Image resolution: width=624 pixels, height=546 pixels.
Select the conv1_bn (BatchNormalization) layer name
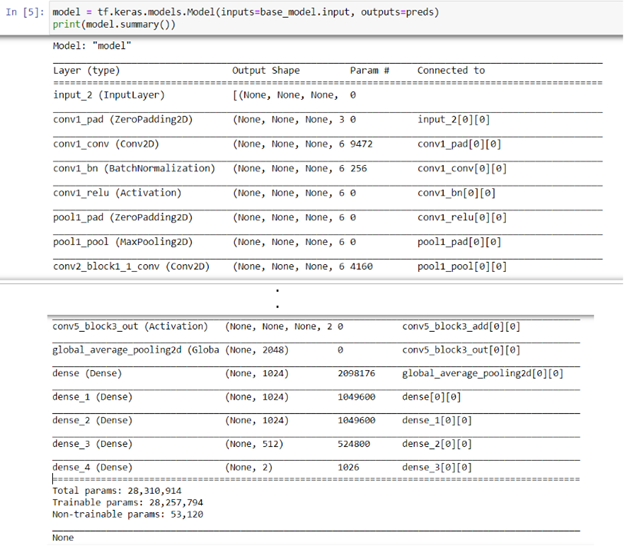click(x=134, y=169)
